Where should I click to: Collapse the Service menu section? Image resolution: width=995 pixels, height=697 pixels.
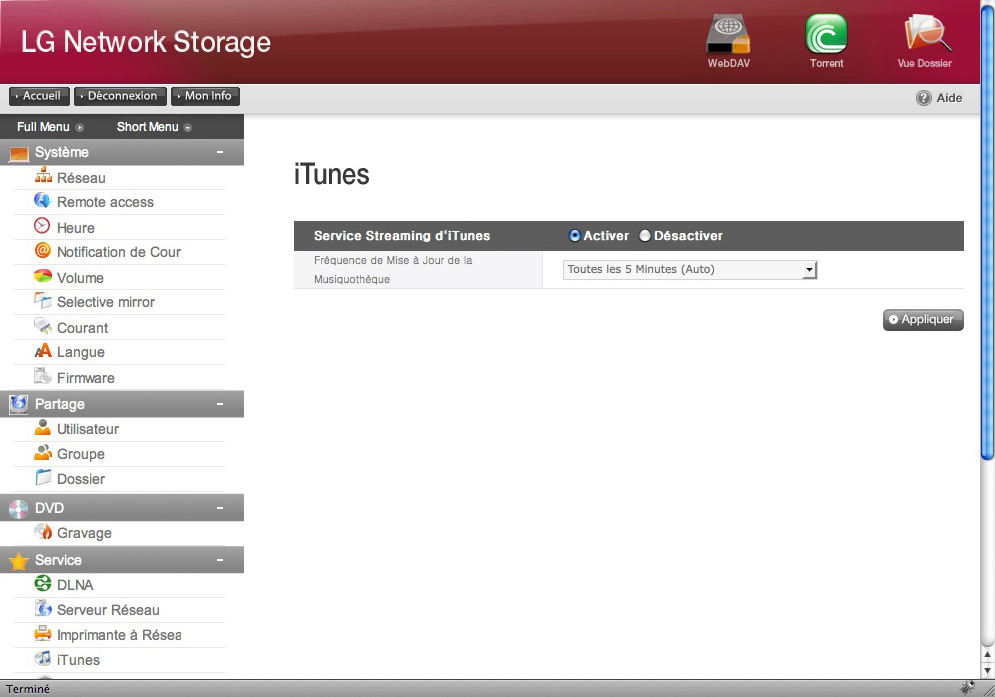(x=219, y=560)
